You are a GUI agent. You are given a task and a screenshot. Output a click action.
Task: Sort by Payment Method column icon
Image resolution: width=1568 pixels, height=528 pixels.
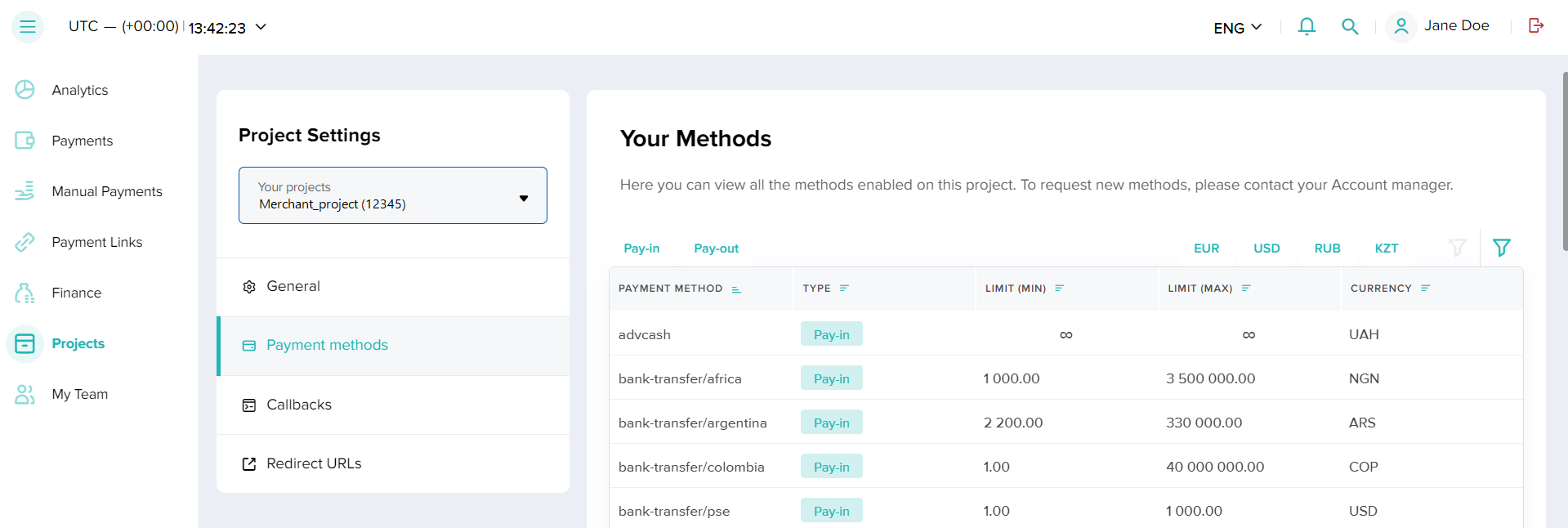tap(736, 289)
